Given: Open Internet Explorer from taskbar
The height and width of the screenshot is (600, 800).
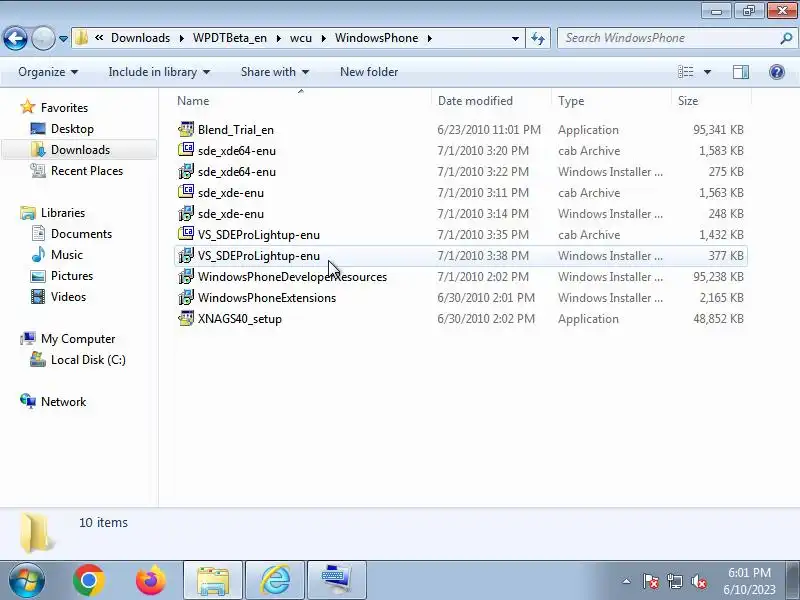Looking at the screenshot, I should coord(276,580).
